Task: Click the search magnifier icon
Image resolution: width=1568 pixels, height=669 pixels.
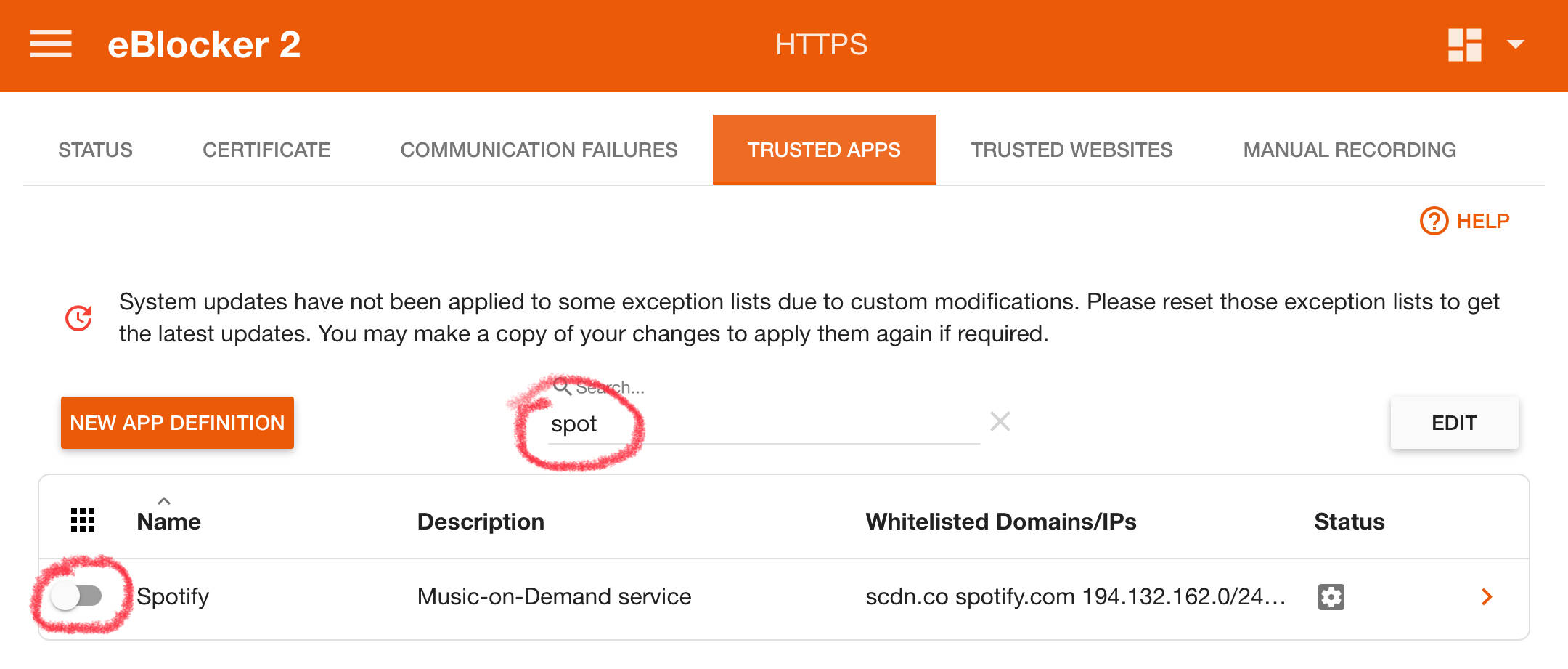Action: coord(562,386)
